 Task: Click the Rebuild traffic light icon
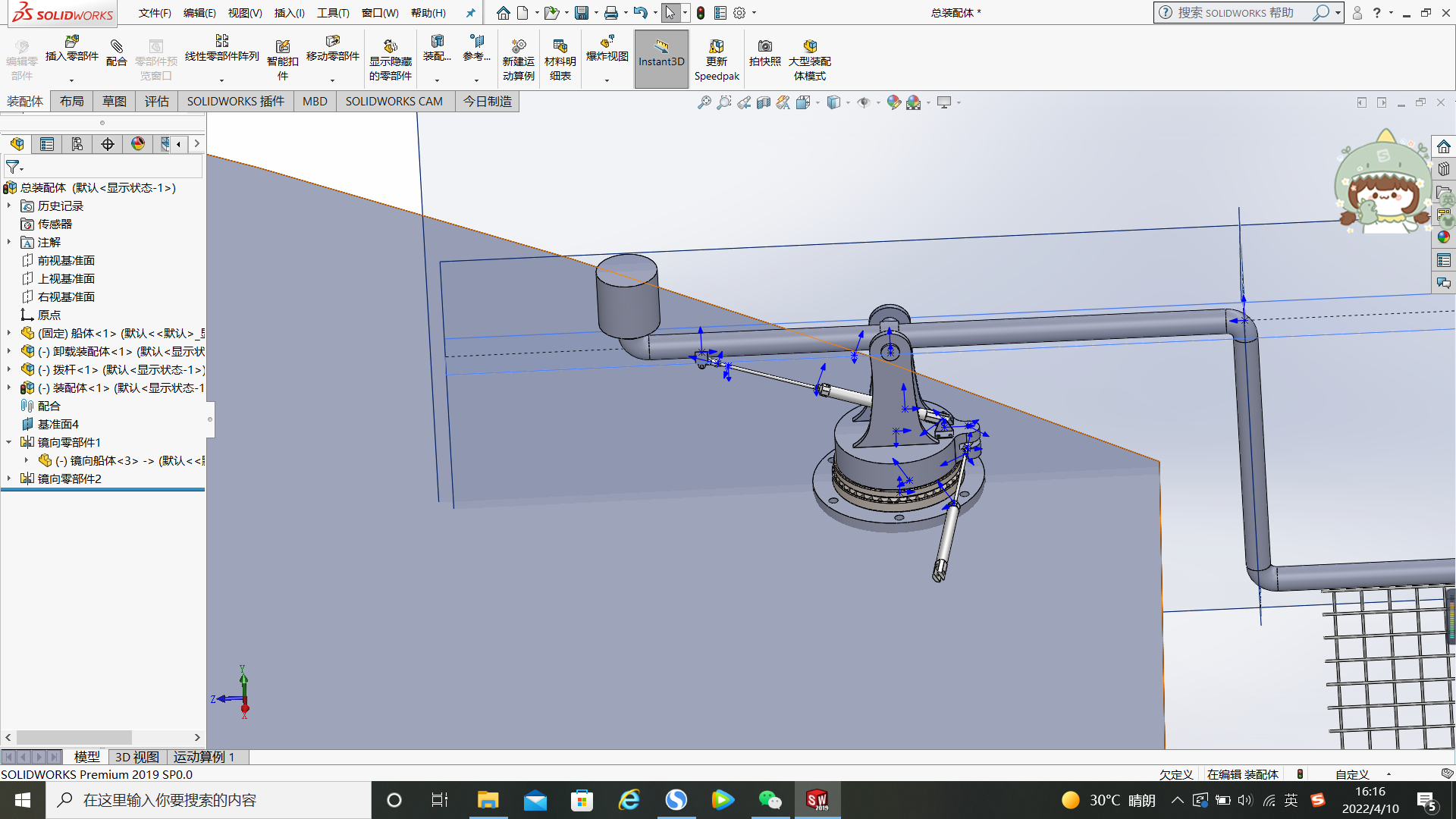(701, 13)
